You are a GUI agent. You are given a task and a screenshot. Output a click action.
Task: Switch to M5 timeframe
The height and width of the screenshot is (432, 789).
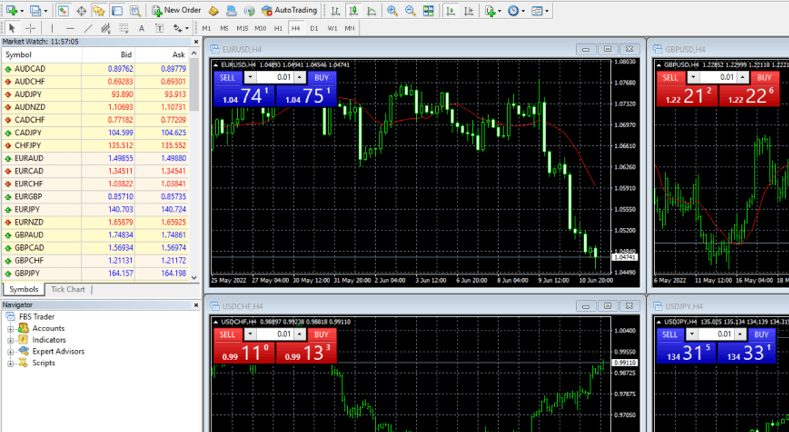(224, 29)
